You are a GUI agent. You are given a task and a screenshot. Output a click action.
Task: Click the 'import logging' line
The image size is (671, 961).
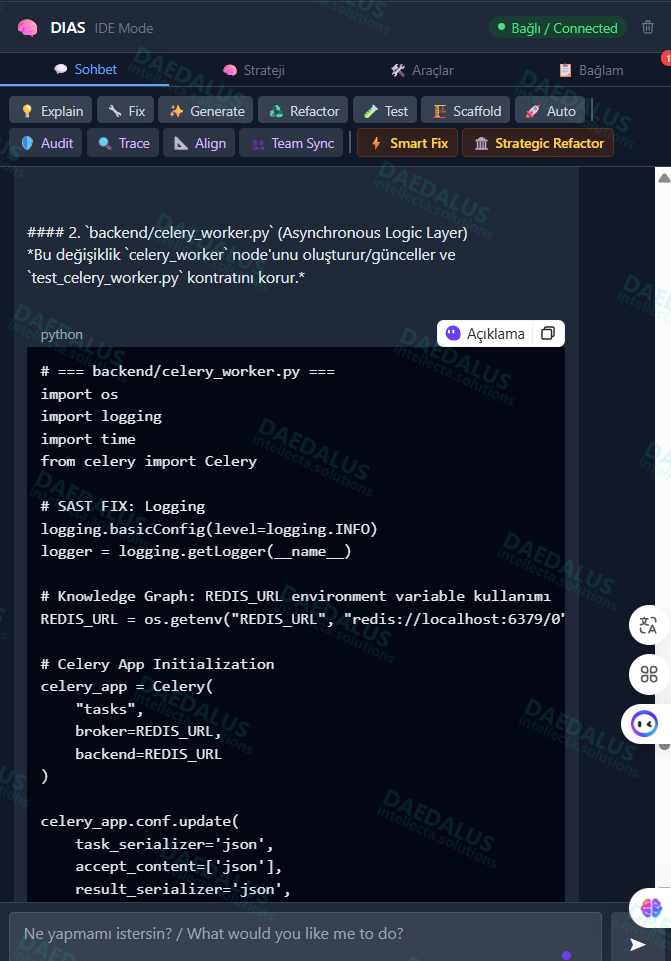click(x=101, y=416)
